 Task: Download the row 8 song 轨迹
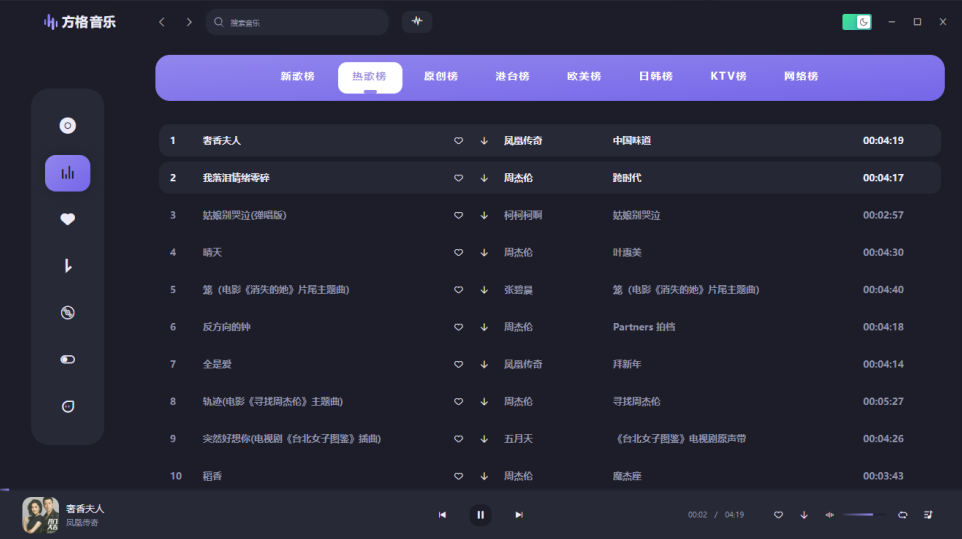484,402
